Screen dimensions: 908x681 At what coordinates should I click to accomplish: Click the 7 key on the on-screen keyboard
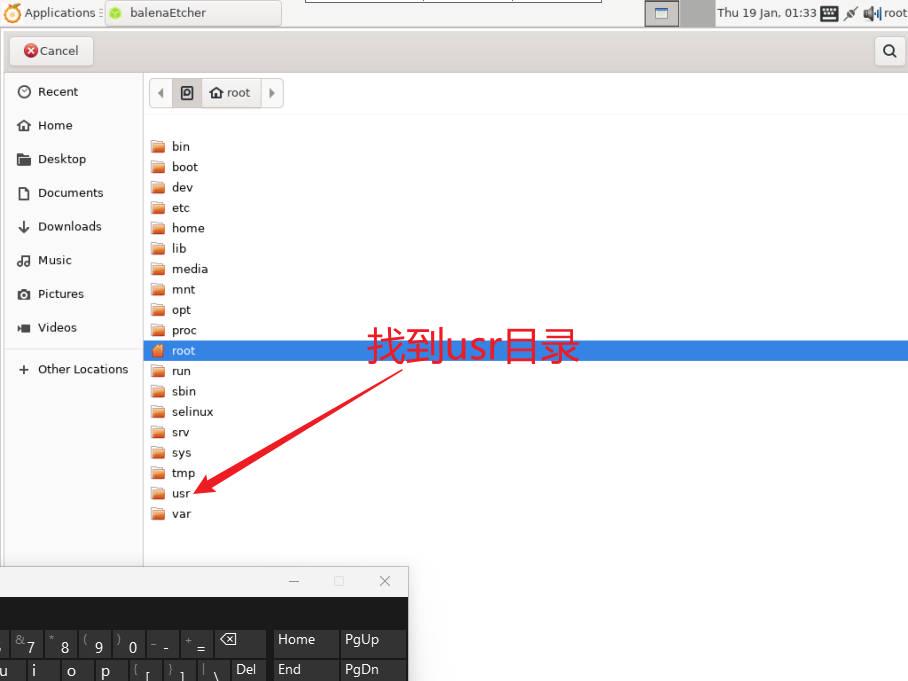pyautogui.click(x=27, y=643)
